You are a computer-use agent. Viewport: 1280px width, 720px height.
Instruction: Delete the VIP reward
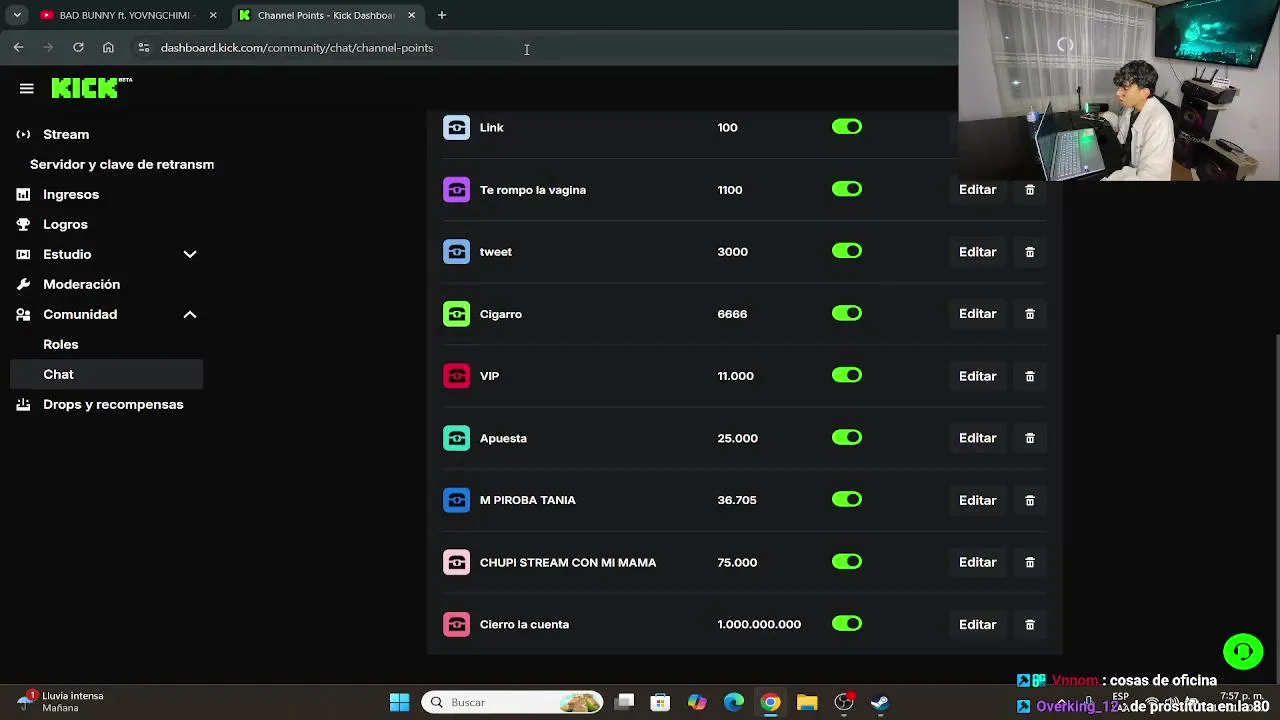pyautogui.click(x=1029, y=376)
